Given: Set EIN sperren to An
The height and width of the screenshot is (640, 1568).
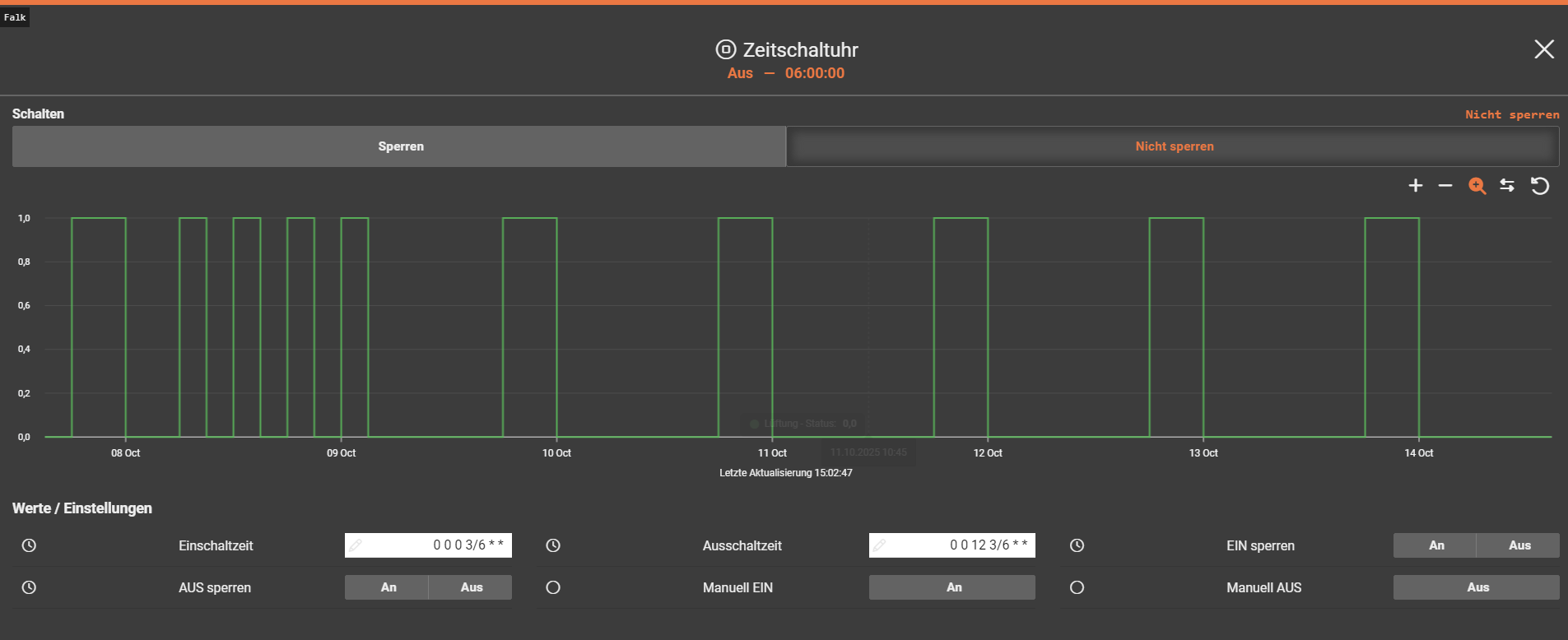Looking at the screenshot, I should (x=1435, y=545).
